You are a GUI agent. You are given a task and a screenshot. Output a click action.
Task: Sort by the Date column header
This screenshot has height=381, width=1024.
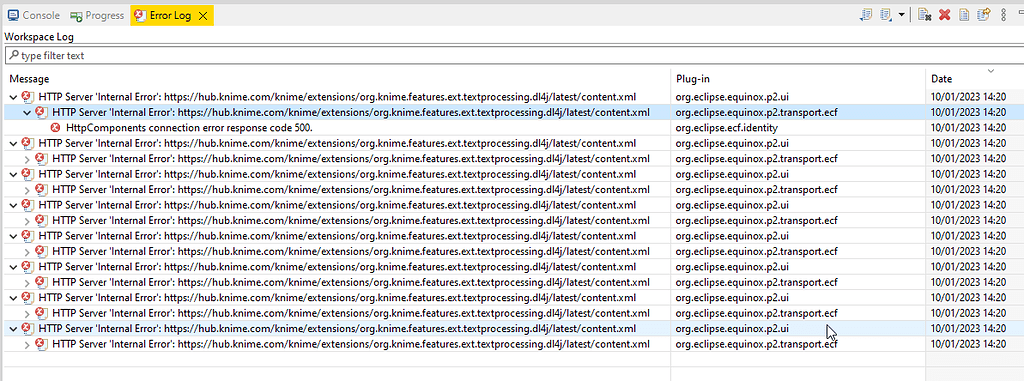point(974,79)
